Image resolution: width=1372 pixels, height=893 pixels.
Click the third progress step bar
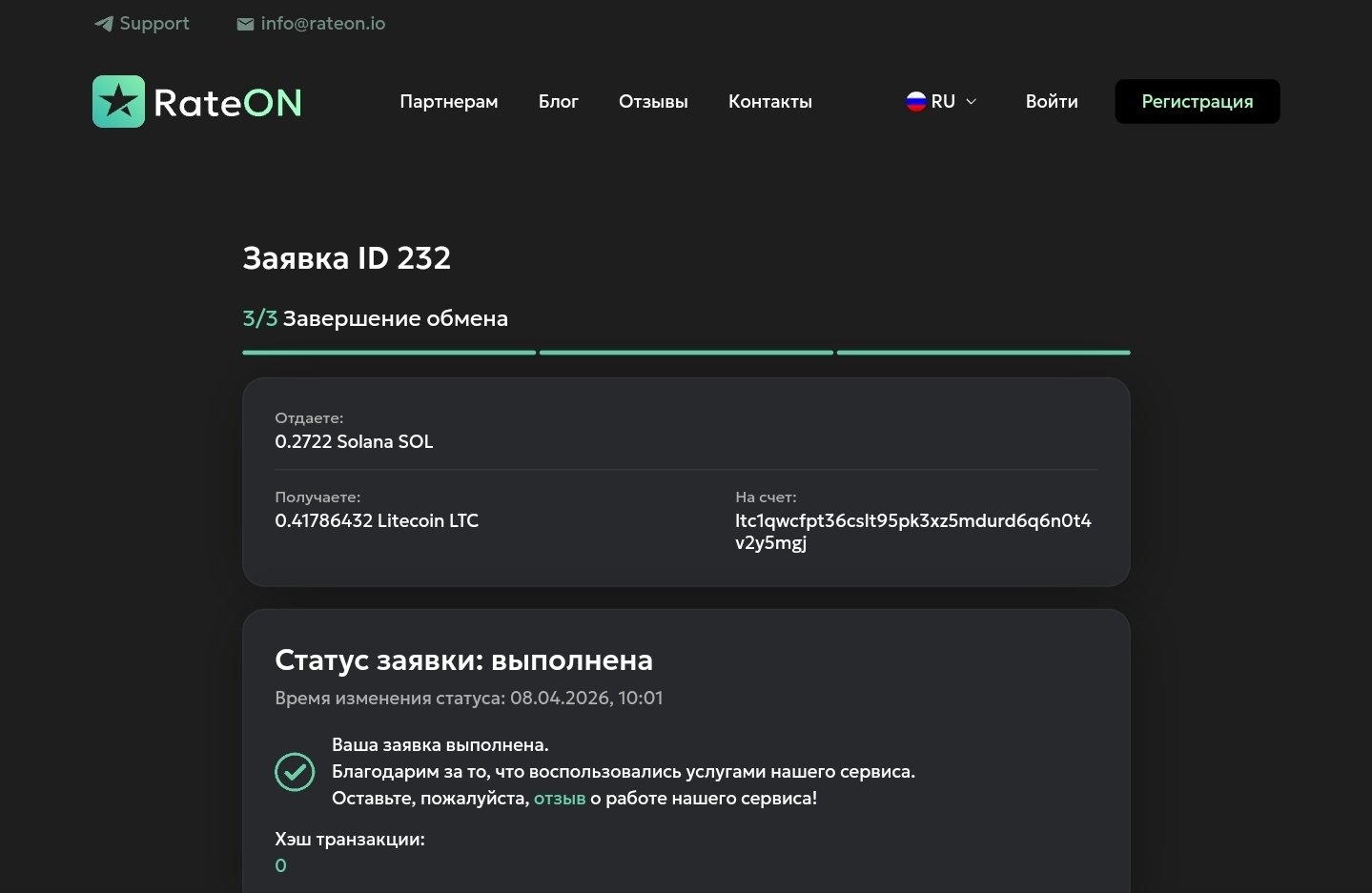pyautogui.click(x=983, y=353)
